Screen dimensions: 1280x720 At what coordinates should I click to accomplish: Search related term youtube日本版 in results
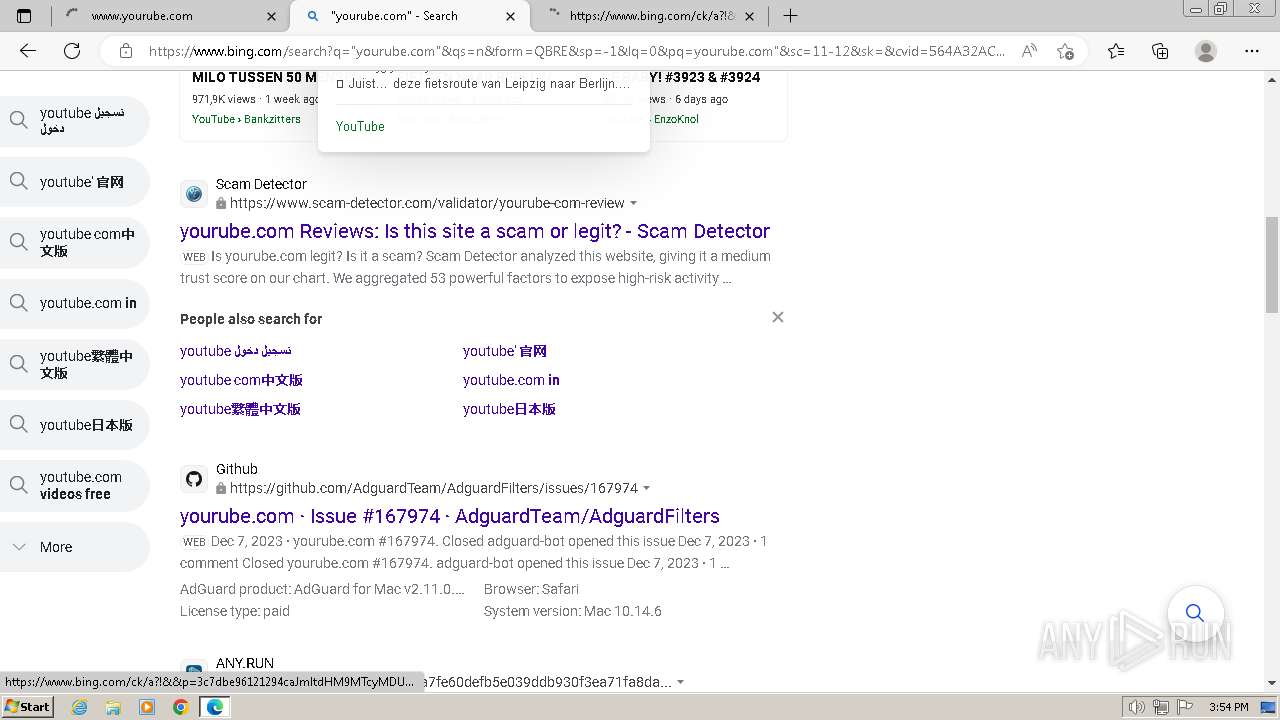(509, 409)
